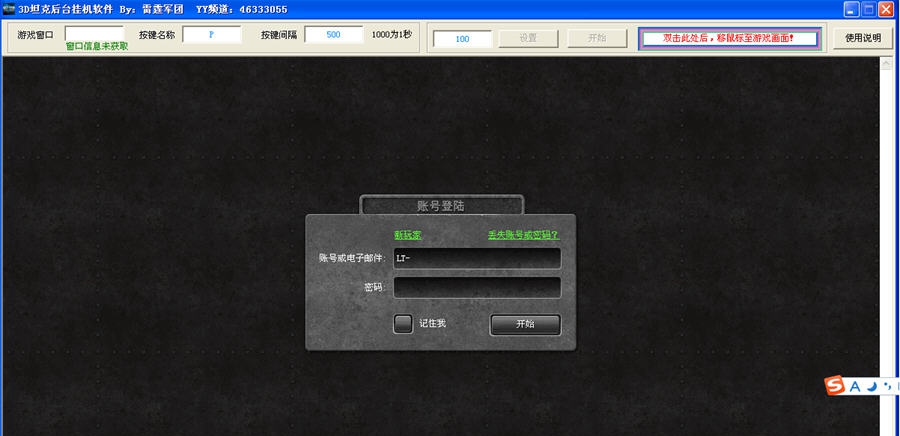Click the 1000为1秒 label
Image resolution: width=900 pixels, height=436 pixels.
391,34
